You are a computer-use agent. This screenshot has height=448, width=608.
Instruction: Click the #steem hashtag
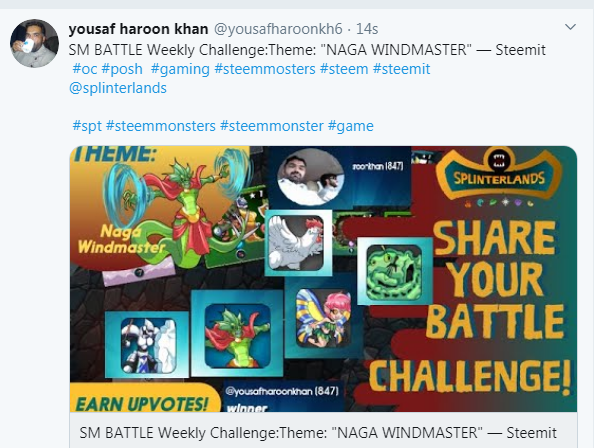344,69
